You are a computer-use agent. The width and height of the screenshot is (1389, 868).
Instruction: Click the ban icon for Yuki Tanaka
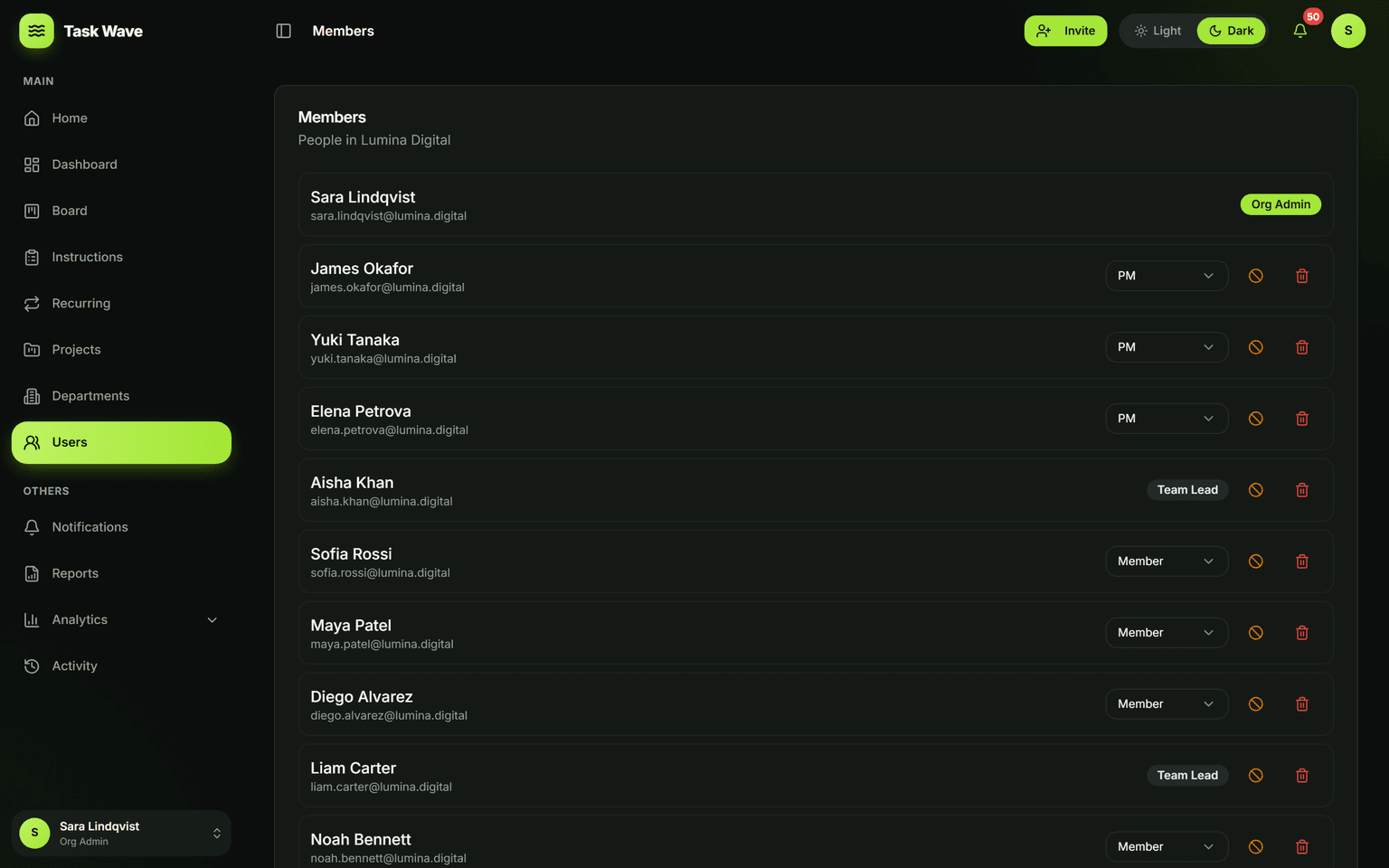coord(1256,347)
